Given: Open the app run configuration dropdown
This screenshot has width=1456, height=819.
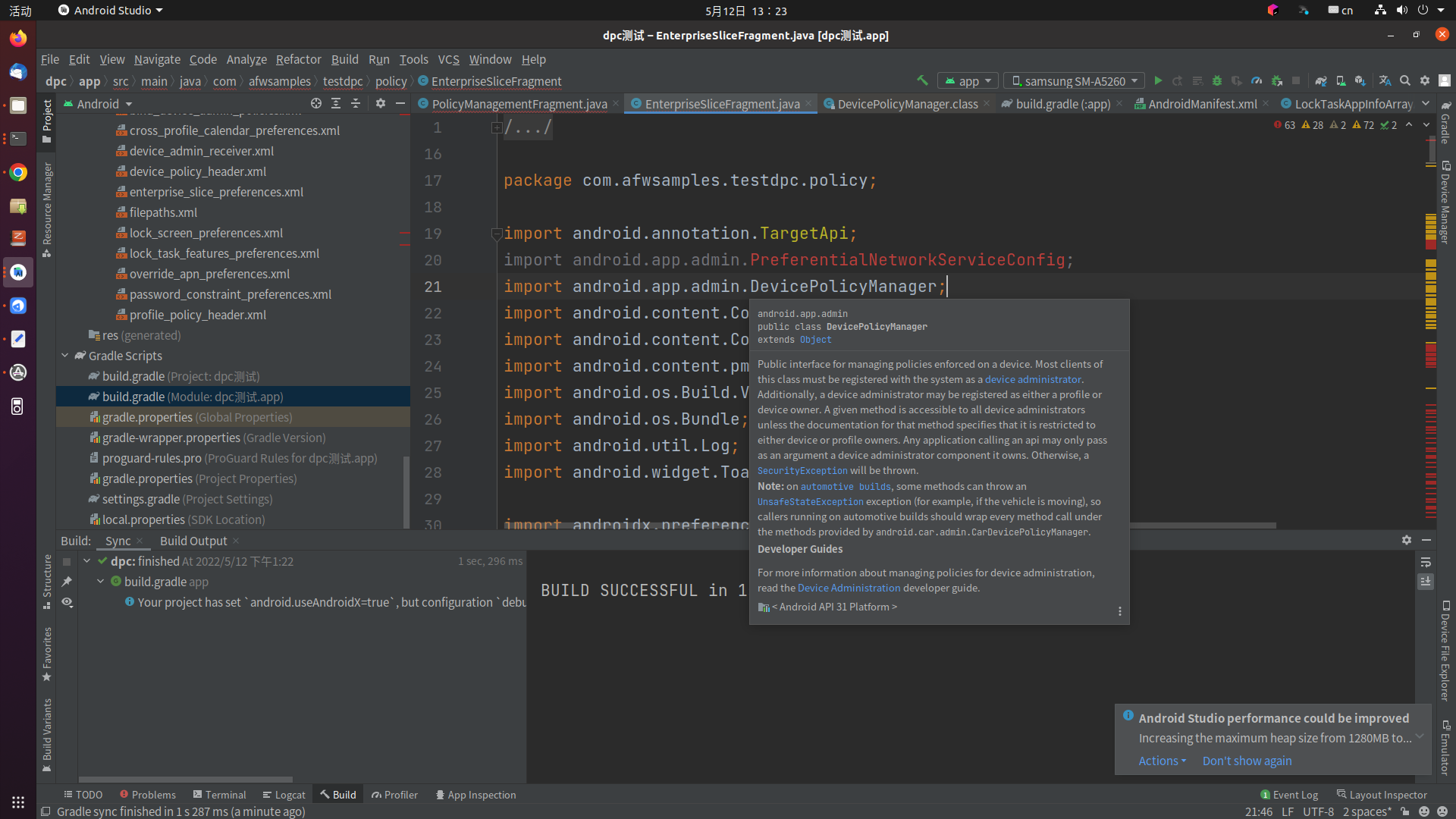Looking at the screenshot, I should click(968, 80).
